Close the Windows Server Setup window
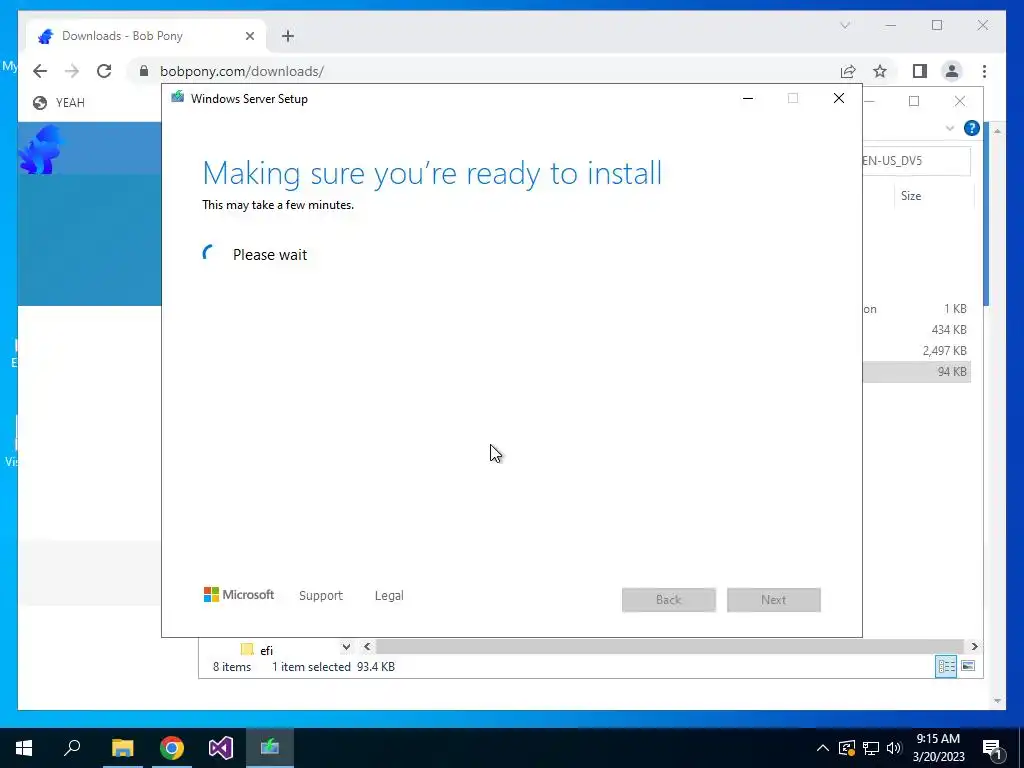The image size is (1024, 768). 839,99
